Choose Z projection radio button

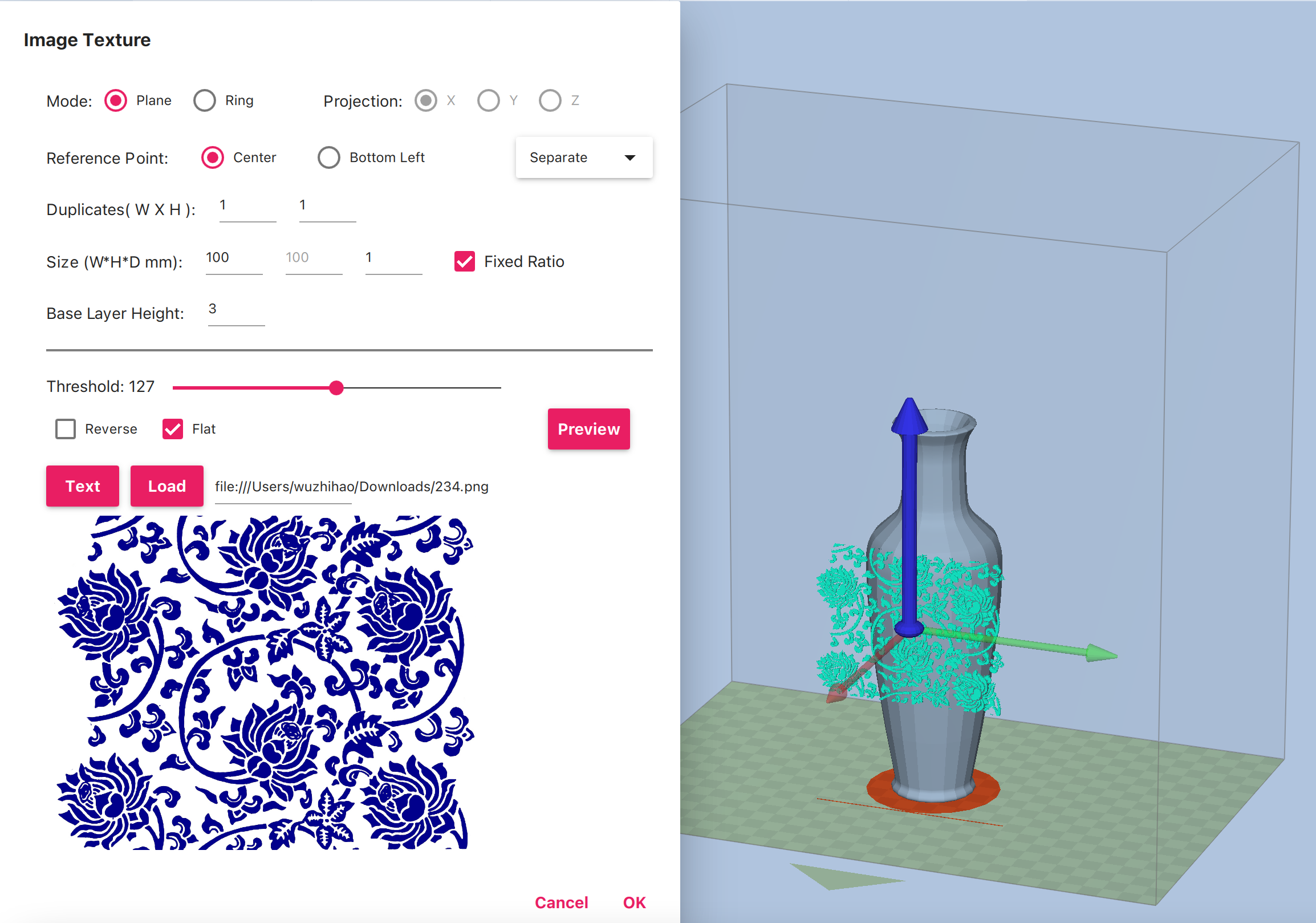550,101
